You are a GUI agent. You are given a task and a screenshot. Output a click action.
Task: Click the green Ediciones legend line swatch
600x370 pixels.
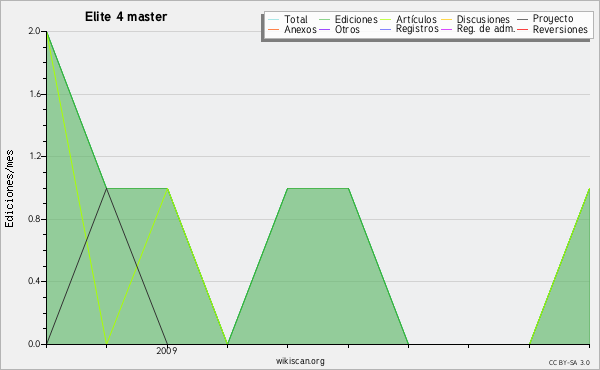(324, 19)
